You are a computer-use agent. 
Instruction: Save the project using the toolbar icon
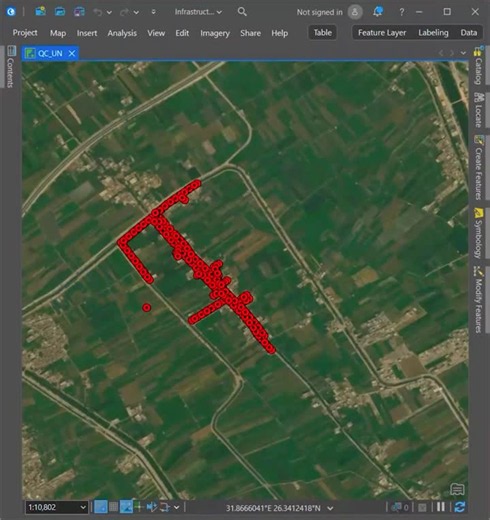click(x=79, y=12)
